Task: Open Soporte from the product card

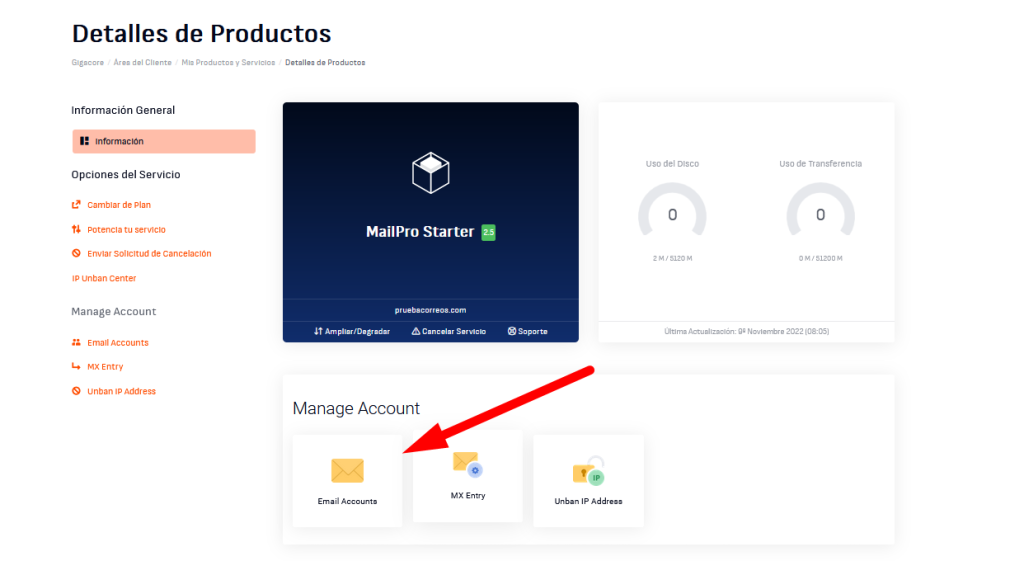Action: pos(527,331)
